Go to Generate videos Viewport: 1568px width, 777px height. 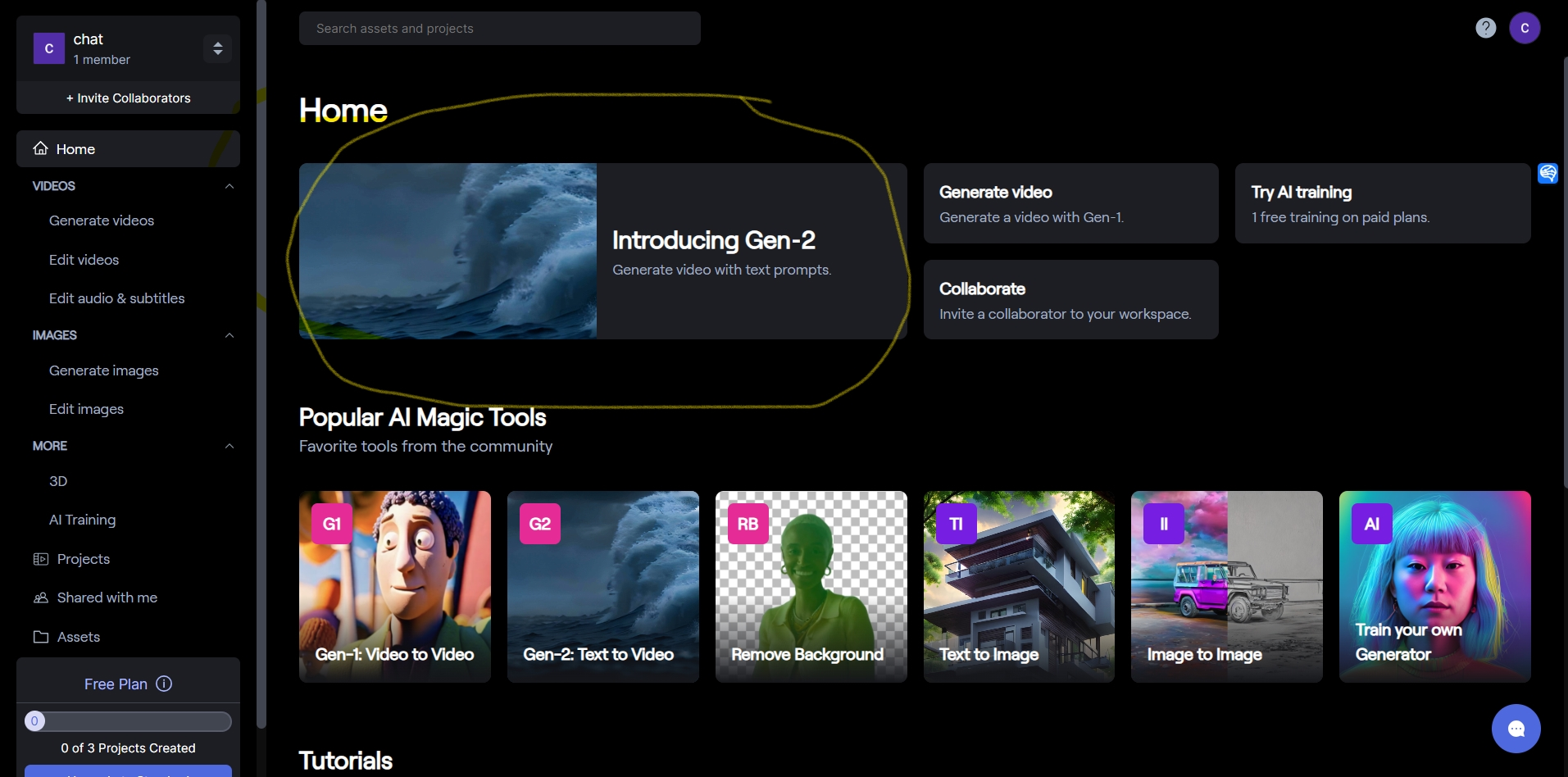tap(102, 220)
